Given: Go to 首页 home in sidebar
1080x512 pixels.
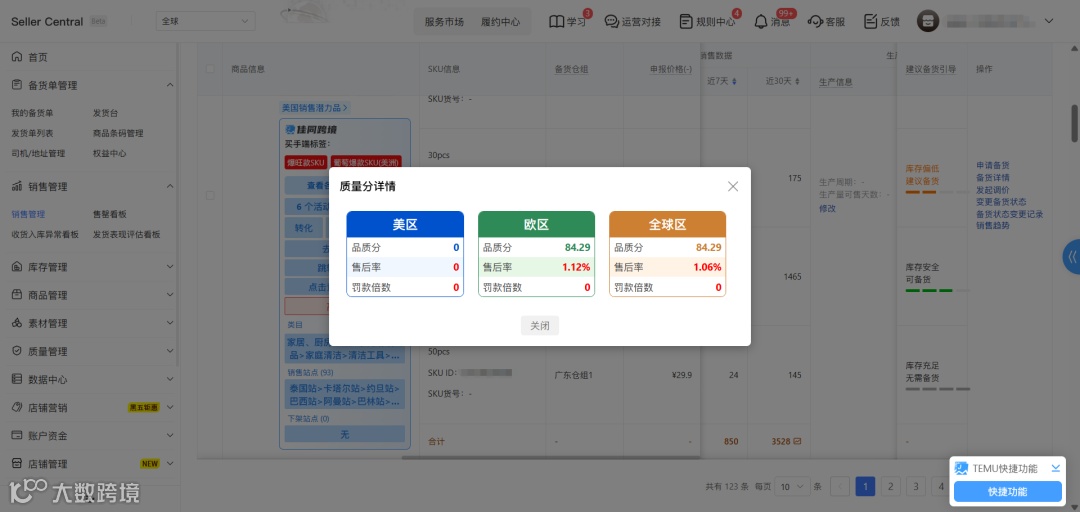Looking at the screenshot, I should pyautogui.click(x=38, y=57).
